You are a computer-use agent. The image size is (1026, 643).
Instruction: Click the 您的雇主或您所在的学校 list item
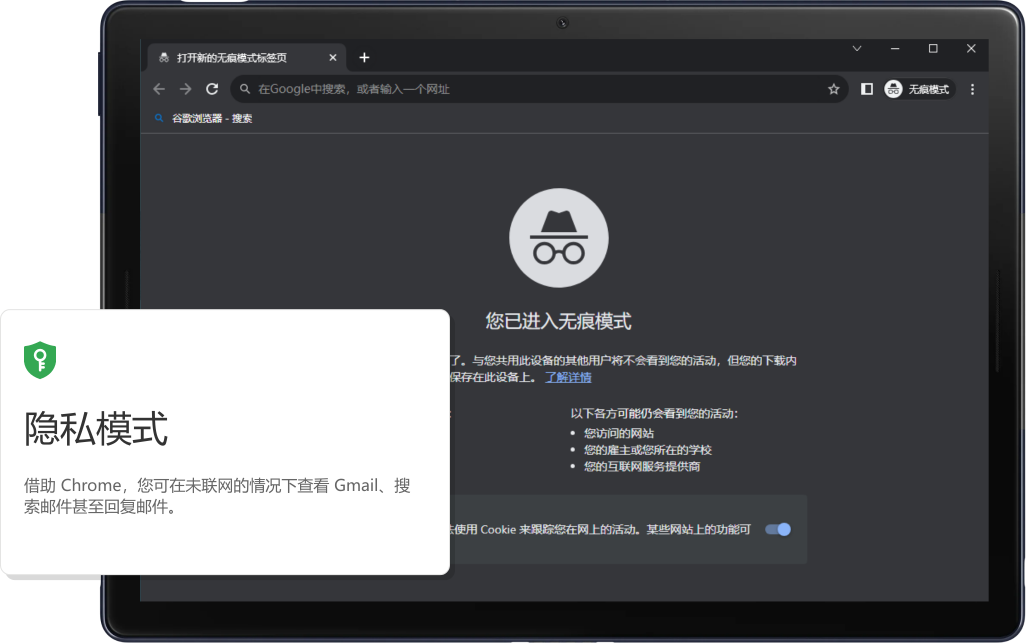click(x=648, y=450)
